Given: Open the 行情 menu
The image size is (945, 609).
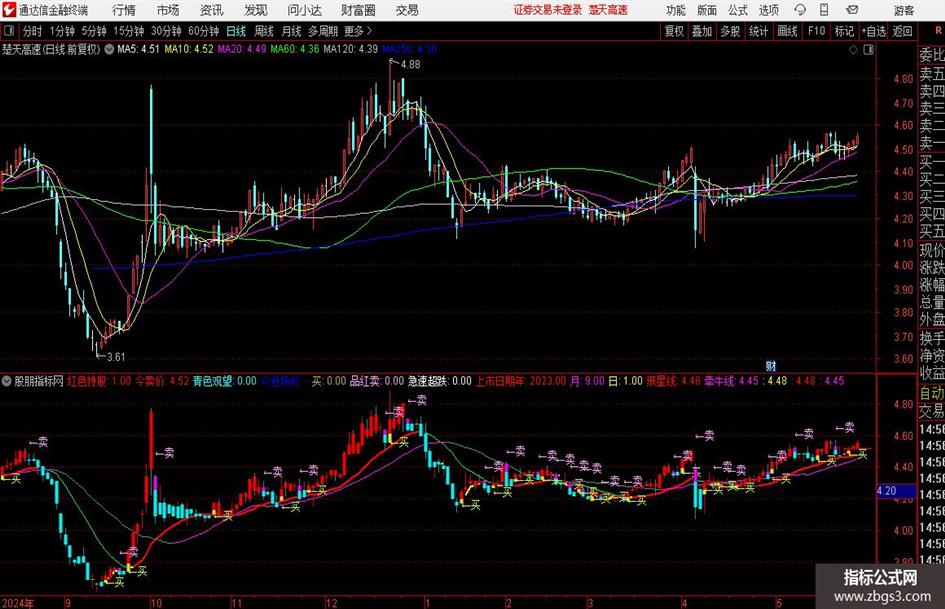Looking at the screenshot, I should [x=124, y=10].
